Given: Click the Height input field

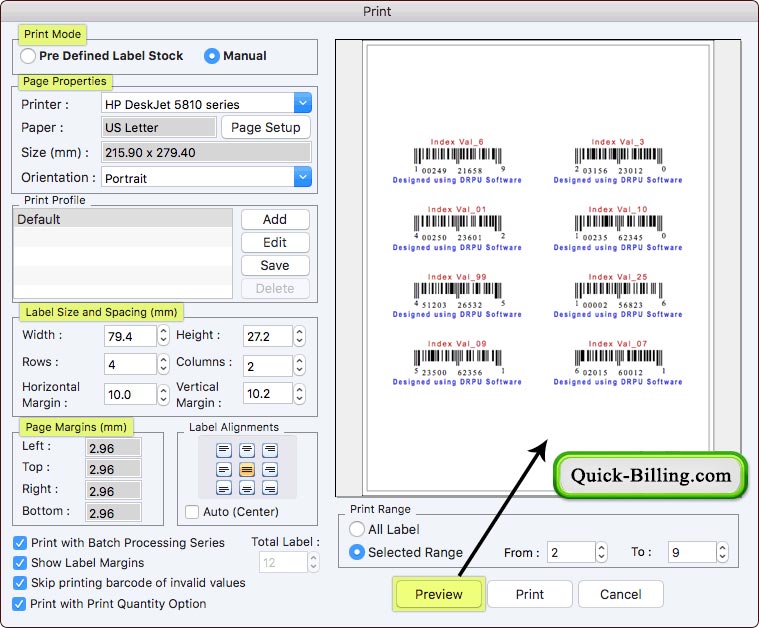Looking at the screenshot, I should 268,336.
